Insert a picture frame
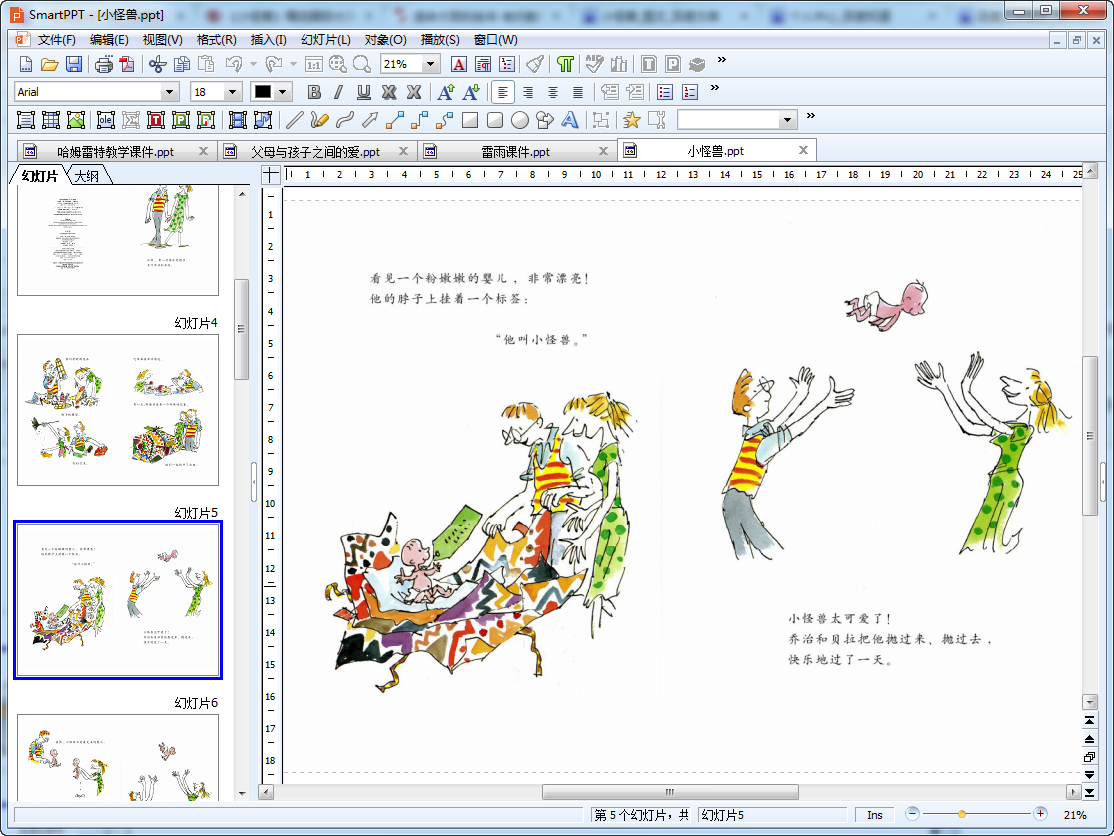The width and height of the screenshot is (1114, 836). [x=76, y=120]
